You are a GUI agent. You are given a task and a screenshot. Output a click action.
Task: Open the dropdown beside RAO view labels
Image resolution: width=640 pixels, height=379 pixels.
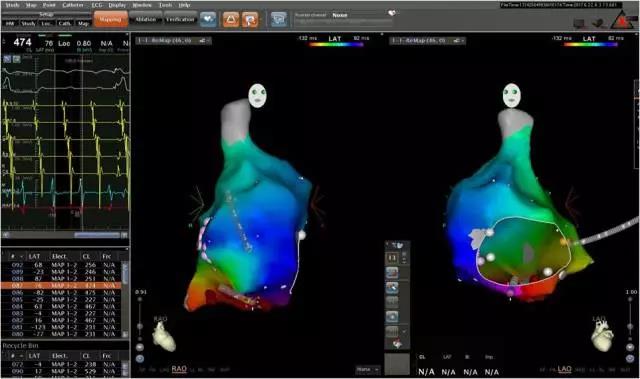(x=368, y=369)
